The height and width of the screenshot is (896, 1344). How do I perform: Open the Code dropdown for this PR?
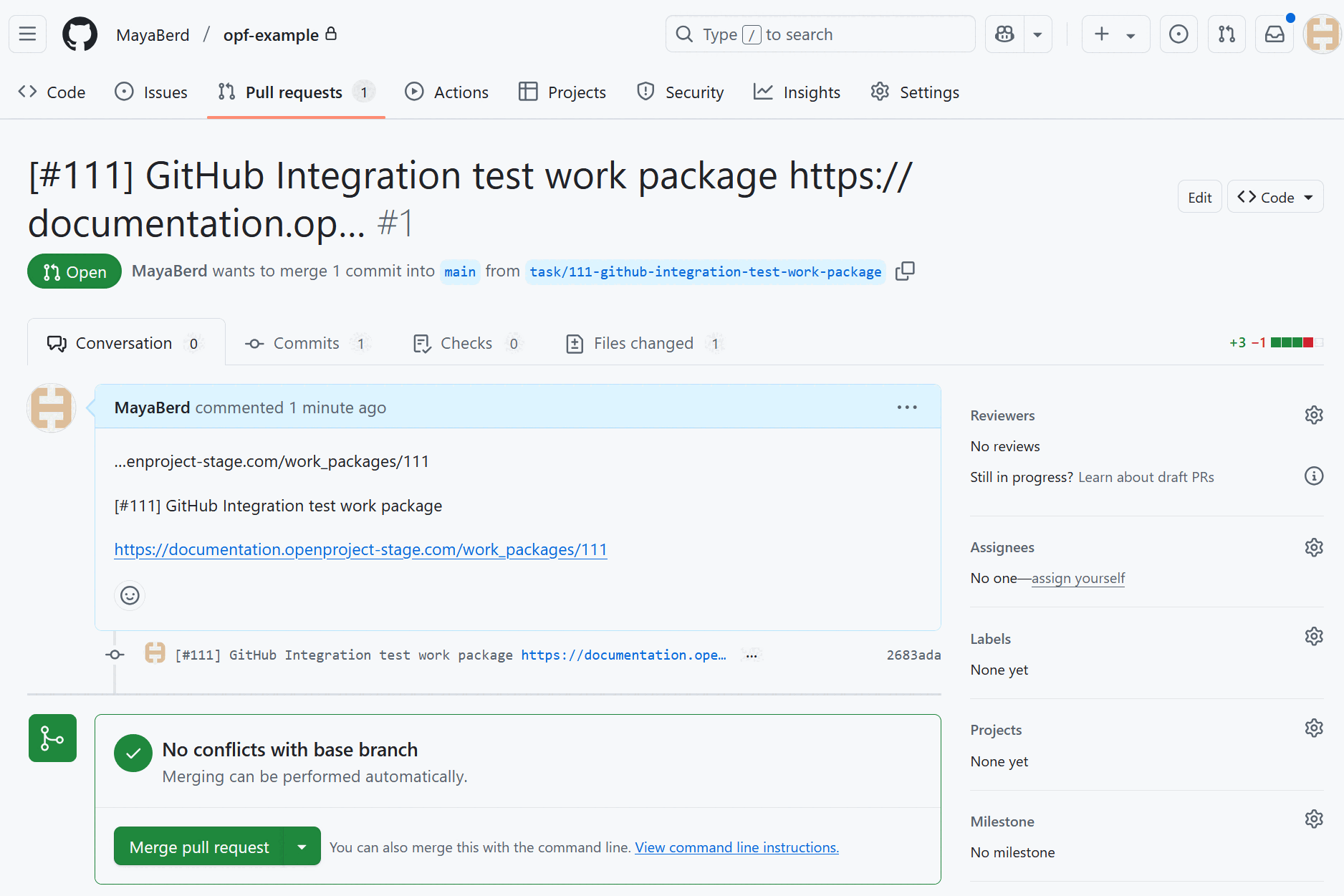[x=1275, y=196]
